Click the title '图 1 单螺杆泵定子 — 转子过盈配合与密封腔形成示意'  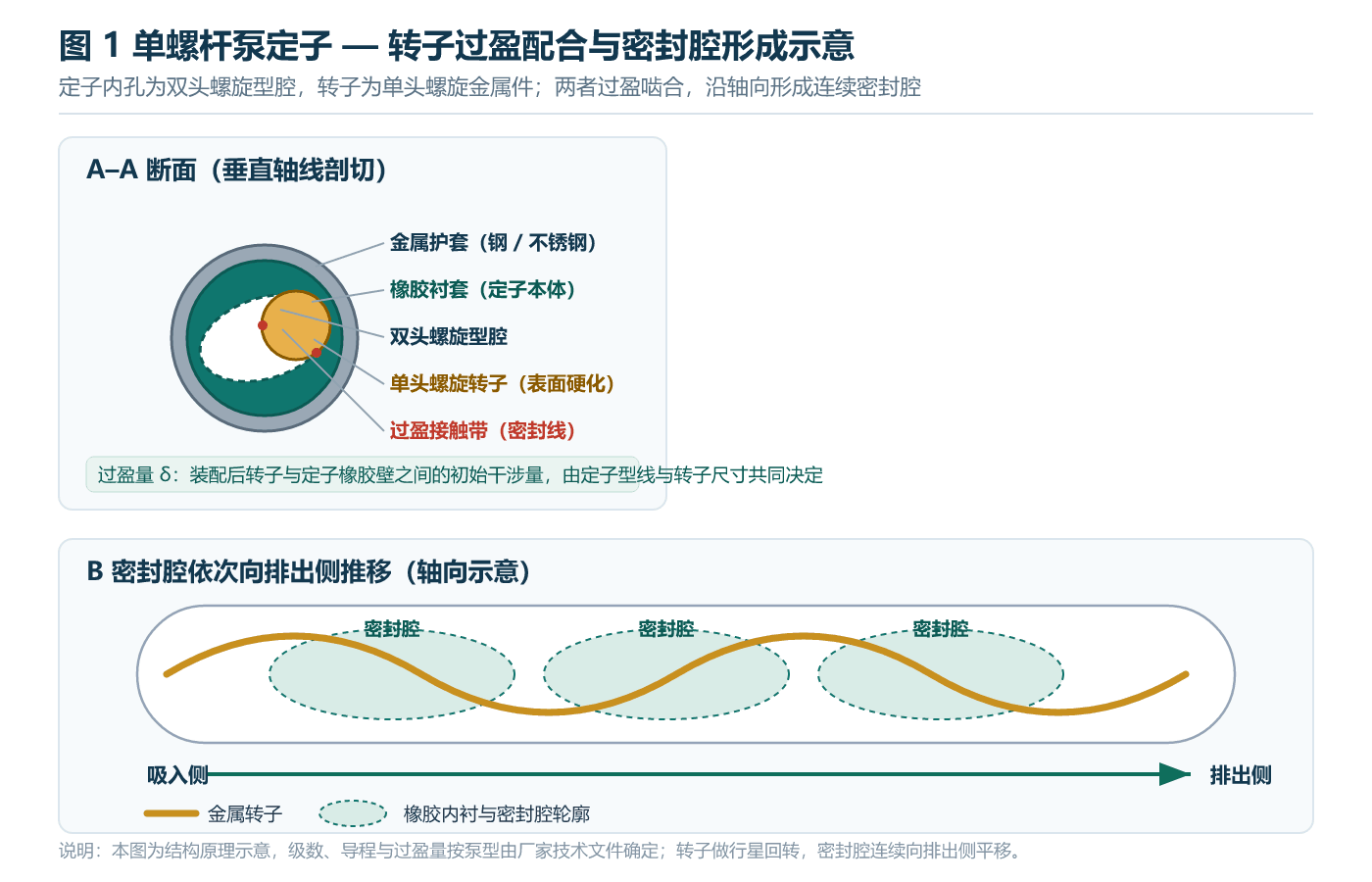coord(457,45)
